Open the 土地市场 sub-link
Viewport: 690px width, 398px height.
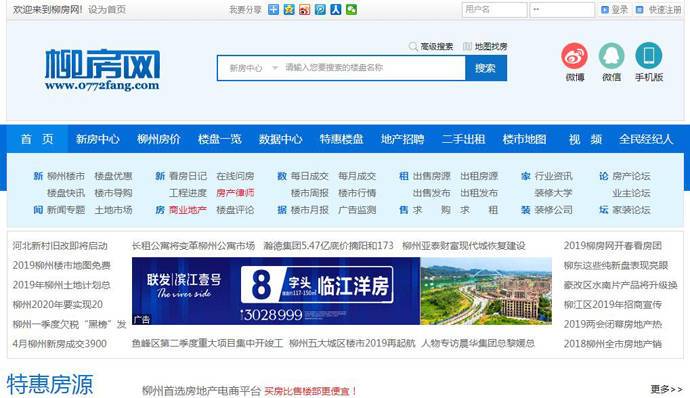coord(113,210)
